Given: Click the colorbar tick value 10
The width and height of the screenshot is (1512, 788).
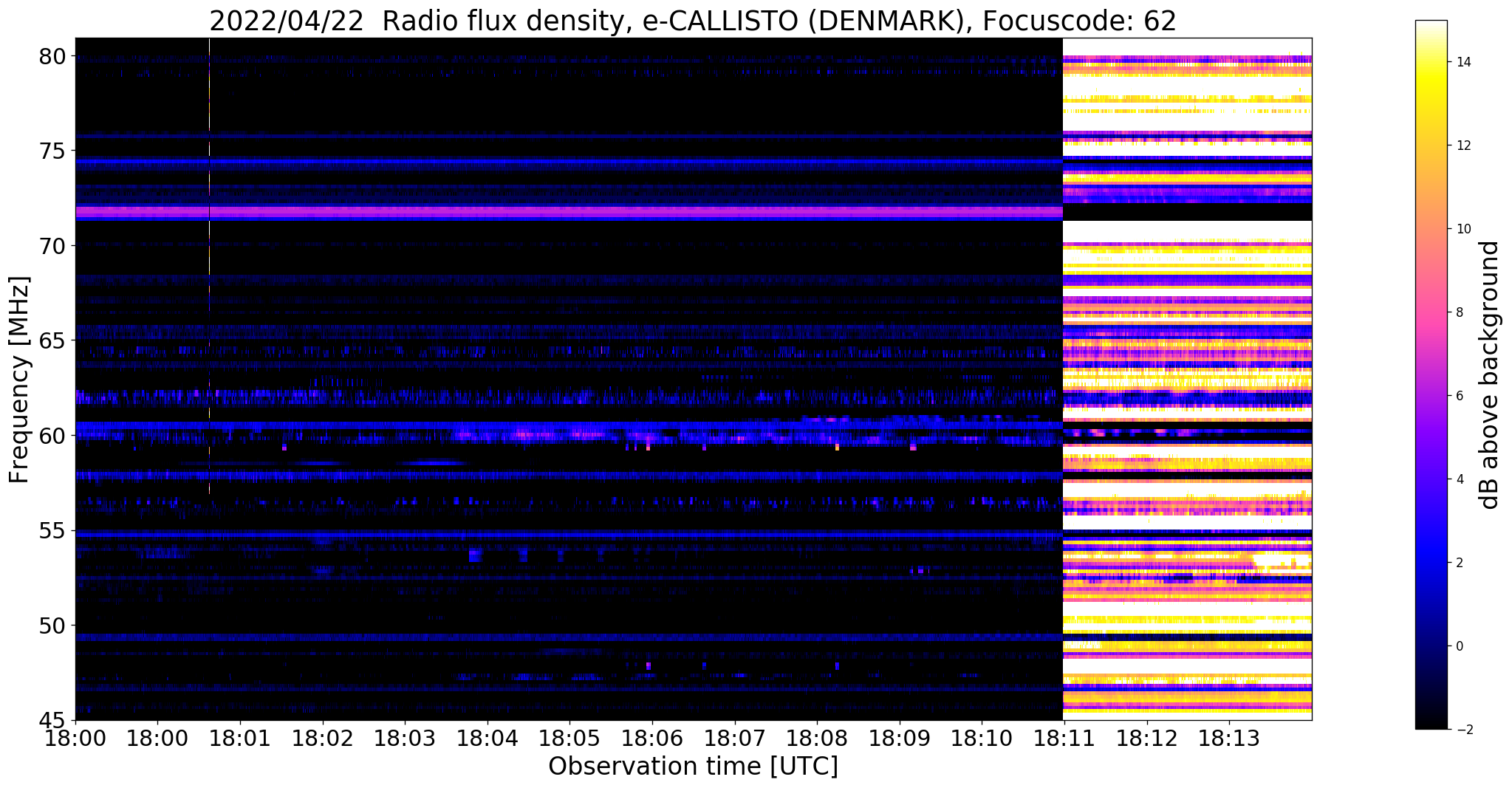Looking at the screenshot, I should pos(1463,229).
